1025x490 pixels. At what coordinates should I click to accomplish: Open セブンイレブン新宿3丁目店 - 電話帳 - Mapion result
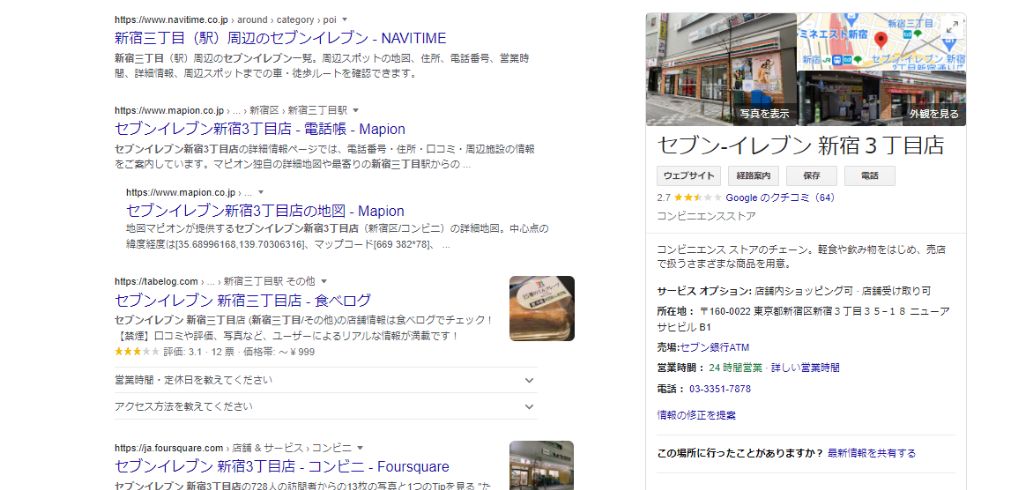click(260, 129)
